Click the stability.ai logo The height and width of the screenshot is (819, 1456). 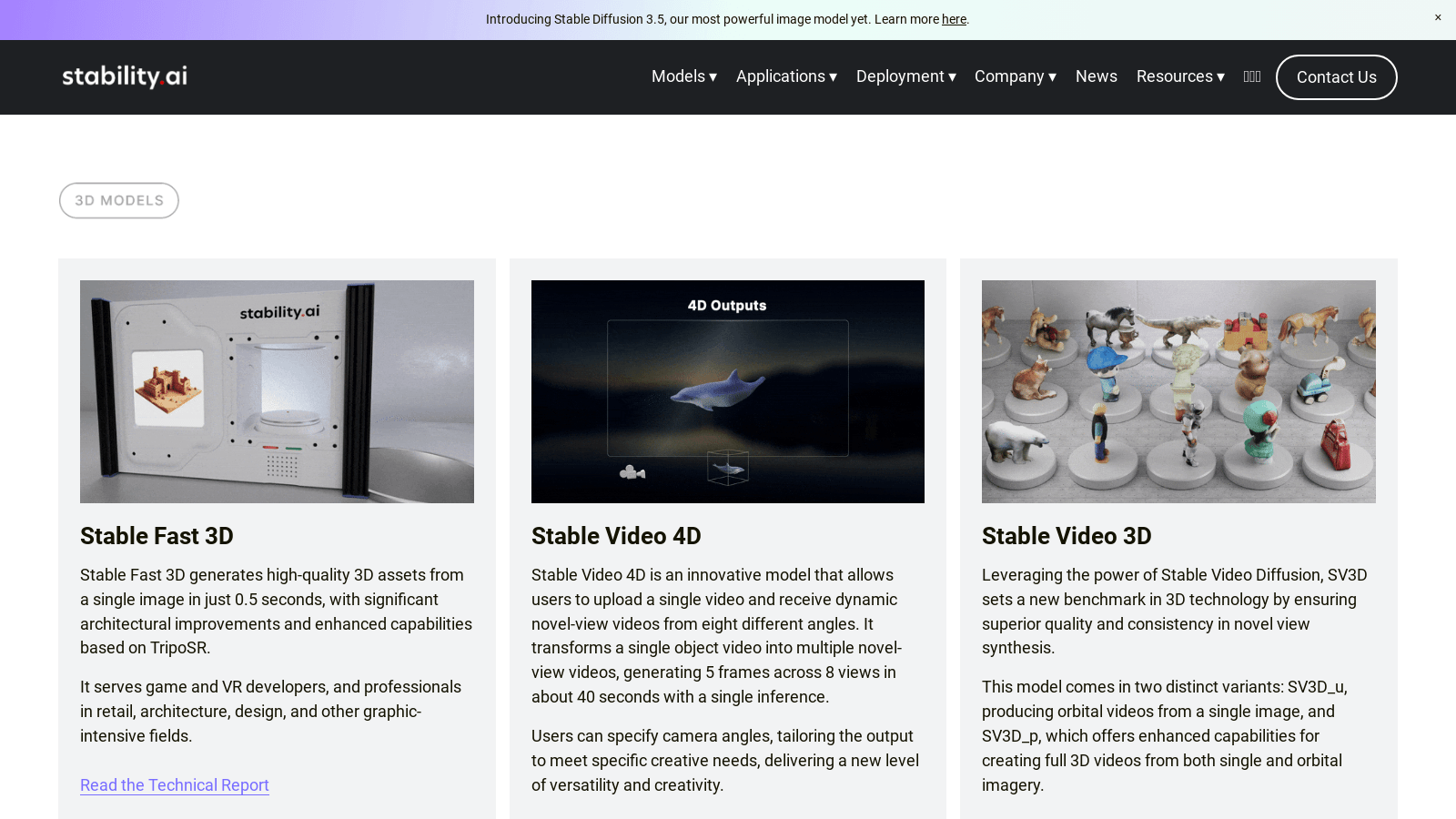[x=125, y=76]
